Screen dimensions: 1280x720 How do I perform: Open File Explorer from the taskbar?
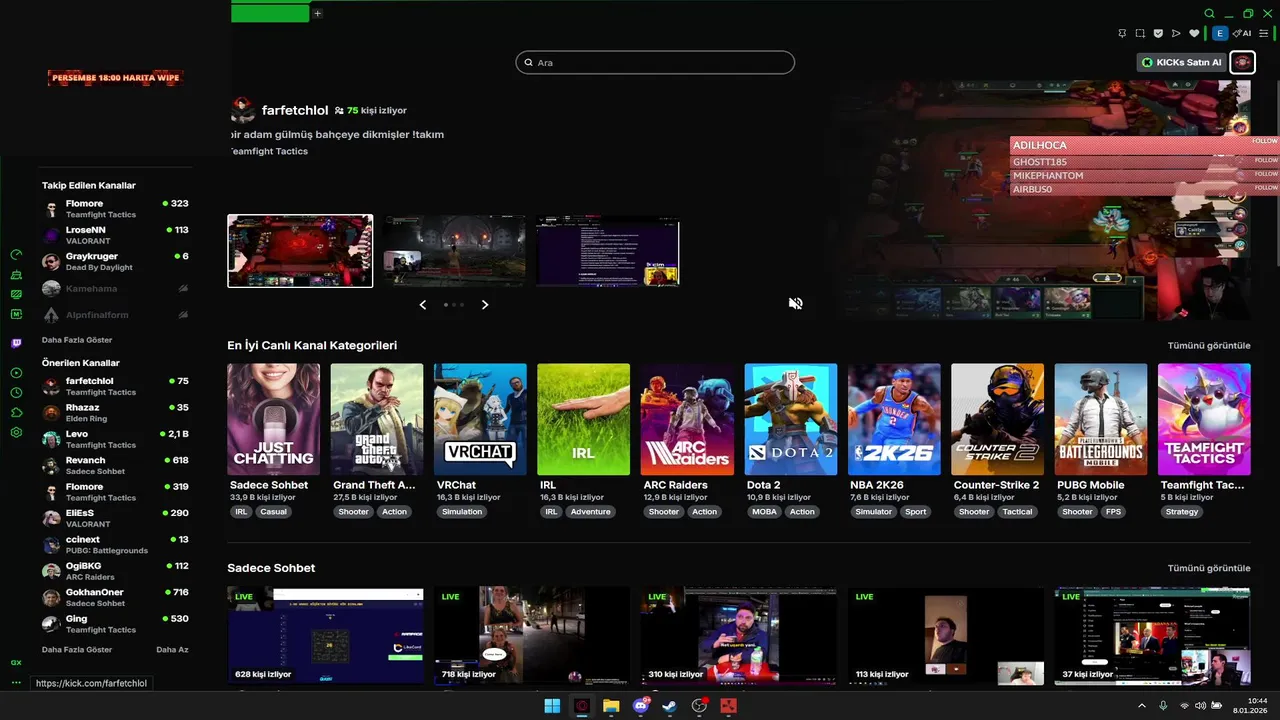[611, 706]
